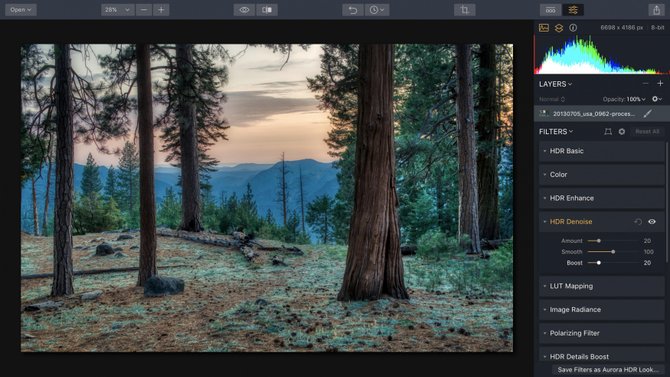Click the filters gear icon
Screen dimensions: 670x377
tap(622, 132)
